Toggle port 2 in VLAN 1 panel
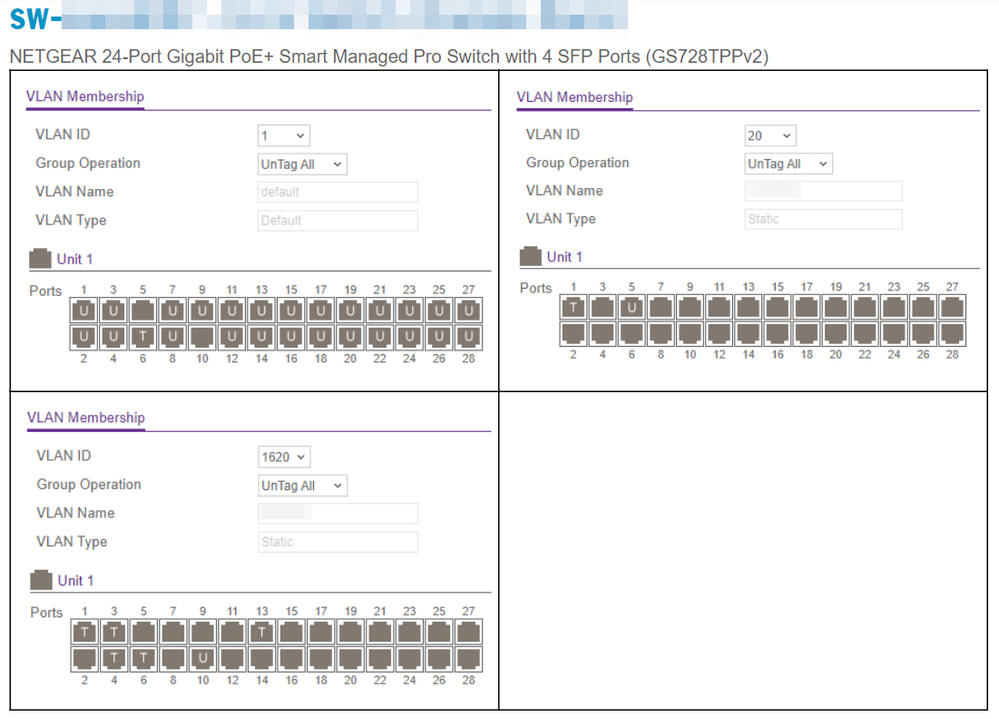 84,337
